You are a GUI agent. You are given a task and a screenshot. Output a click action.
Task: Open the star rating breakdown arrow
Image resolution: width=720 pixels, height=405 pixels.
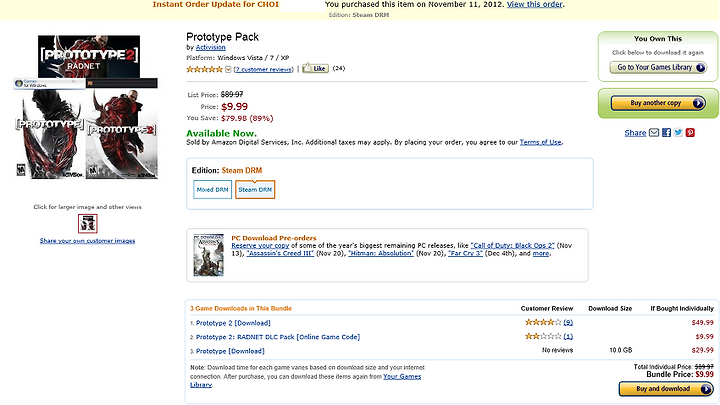[228, 69]
